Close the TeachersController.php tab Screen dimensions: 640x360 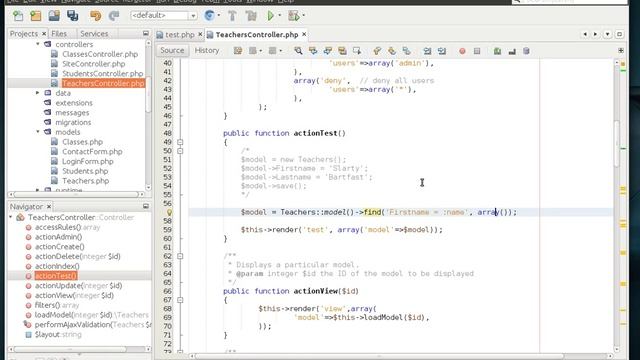(x=304, y=34)
